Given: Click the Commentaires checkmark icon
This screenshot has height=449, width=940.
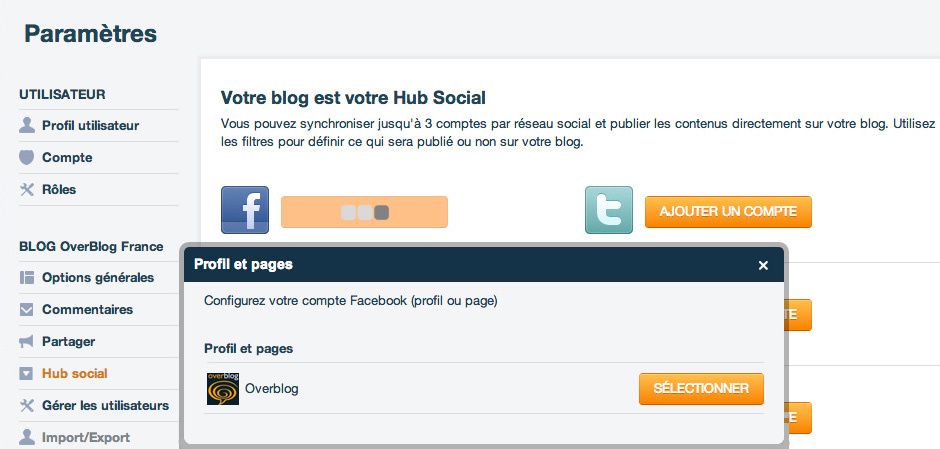Looking at the screenshot, I should tap(26, 309).
